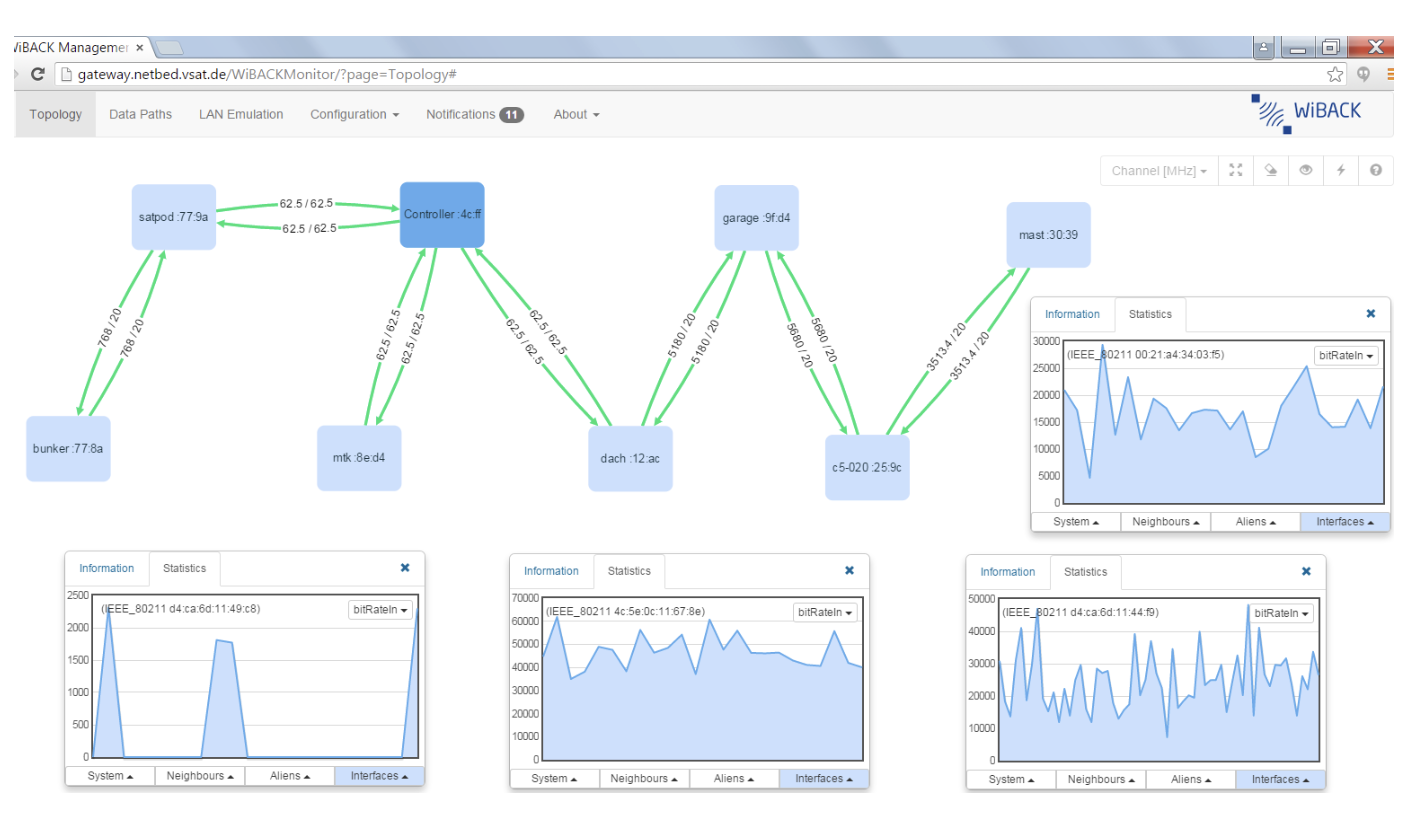Close the d4:ca:6d:11:49:c8 statistics panel
Viewport: 1428px width, 830px height.
[x=405, y=568]
